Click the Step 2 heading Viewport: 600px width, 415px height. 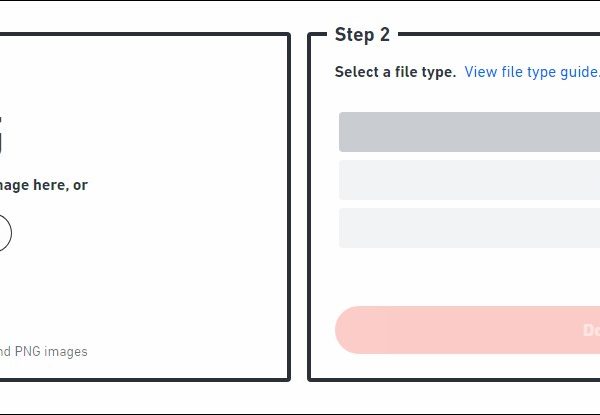click(x=362, y=35)
